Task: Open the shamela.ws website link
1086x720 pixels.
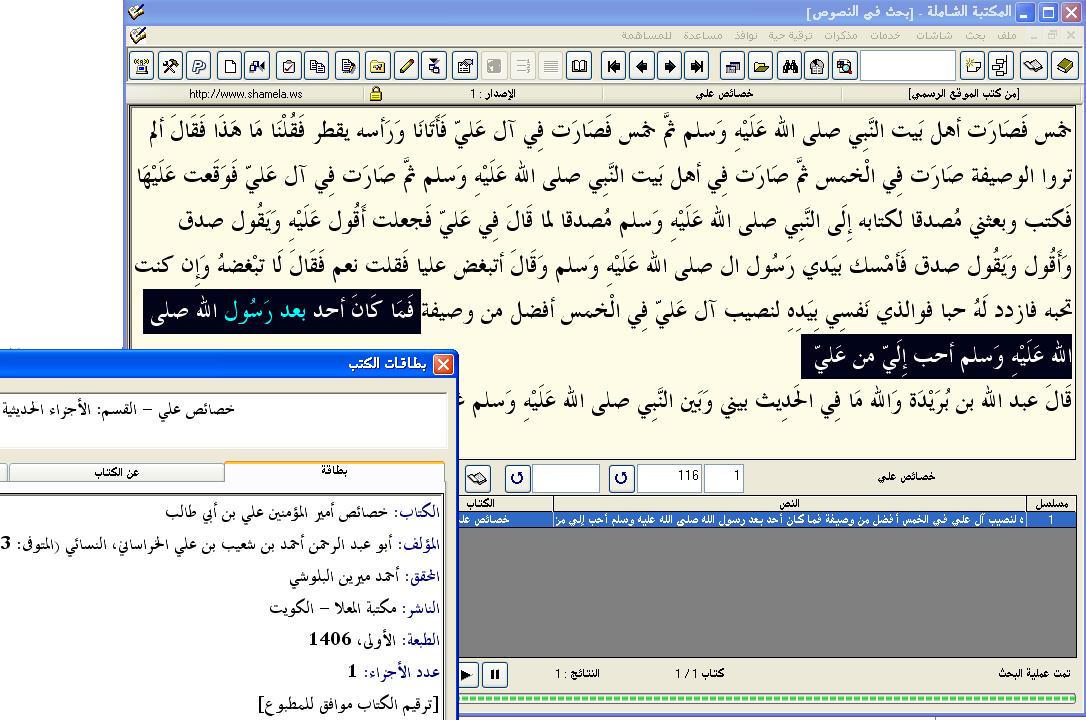Action: (x=231, y=94)
